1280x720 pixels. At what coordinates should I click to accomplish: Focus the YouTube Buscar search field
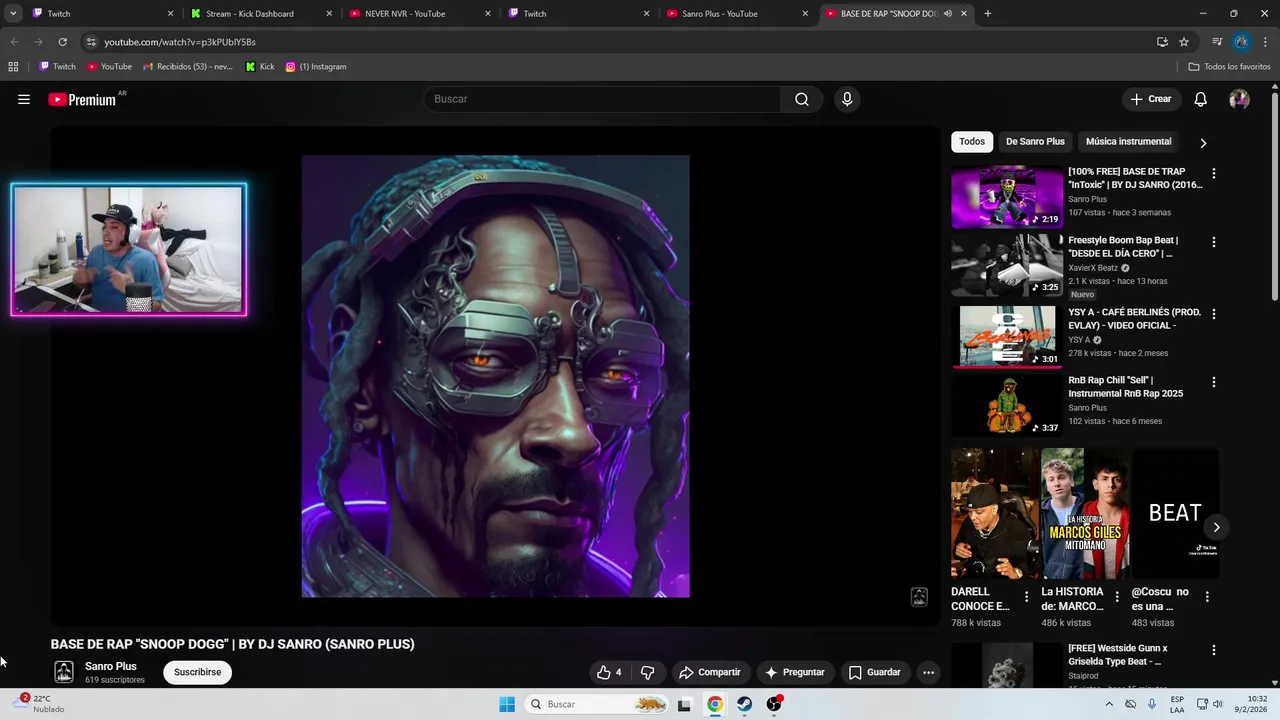[x=603, y=99]
